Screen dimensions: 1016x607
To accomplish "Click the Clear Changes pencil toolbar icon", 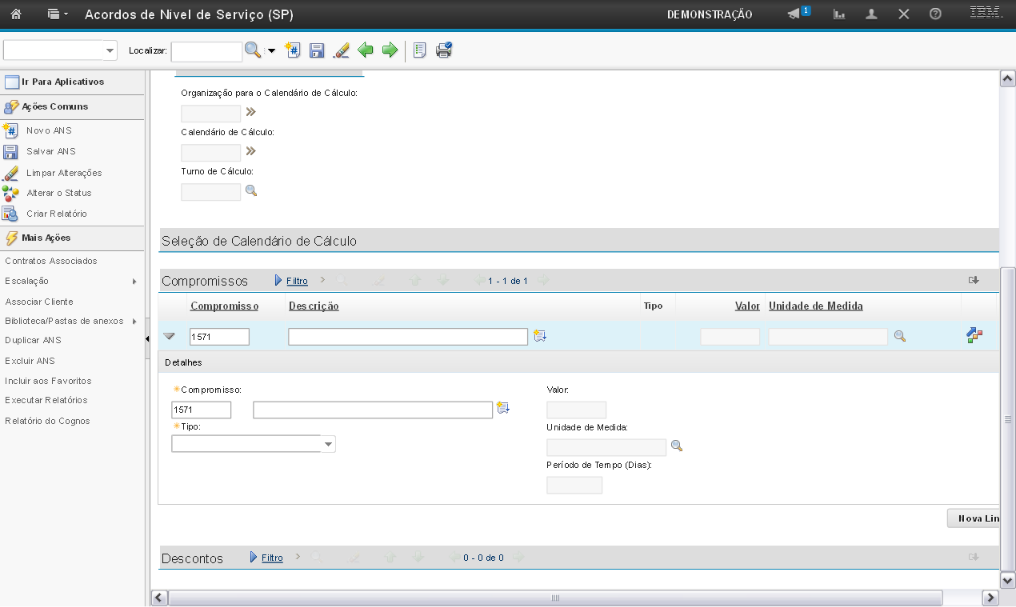I will (x=340, y=51).
